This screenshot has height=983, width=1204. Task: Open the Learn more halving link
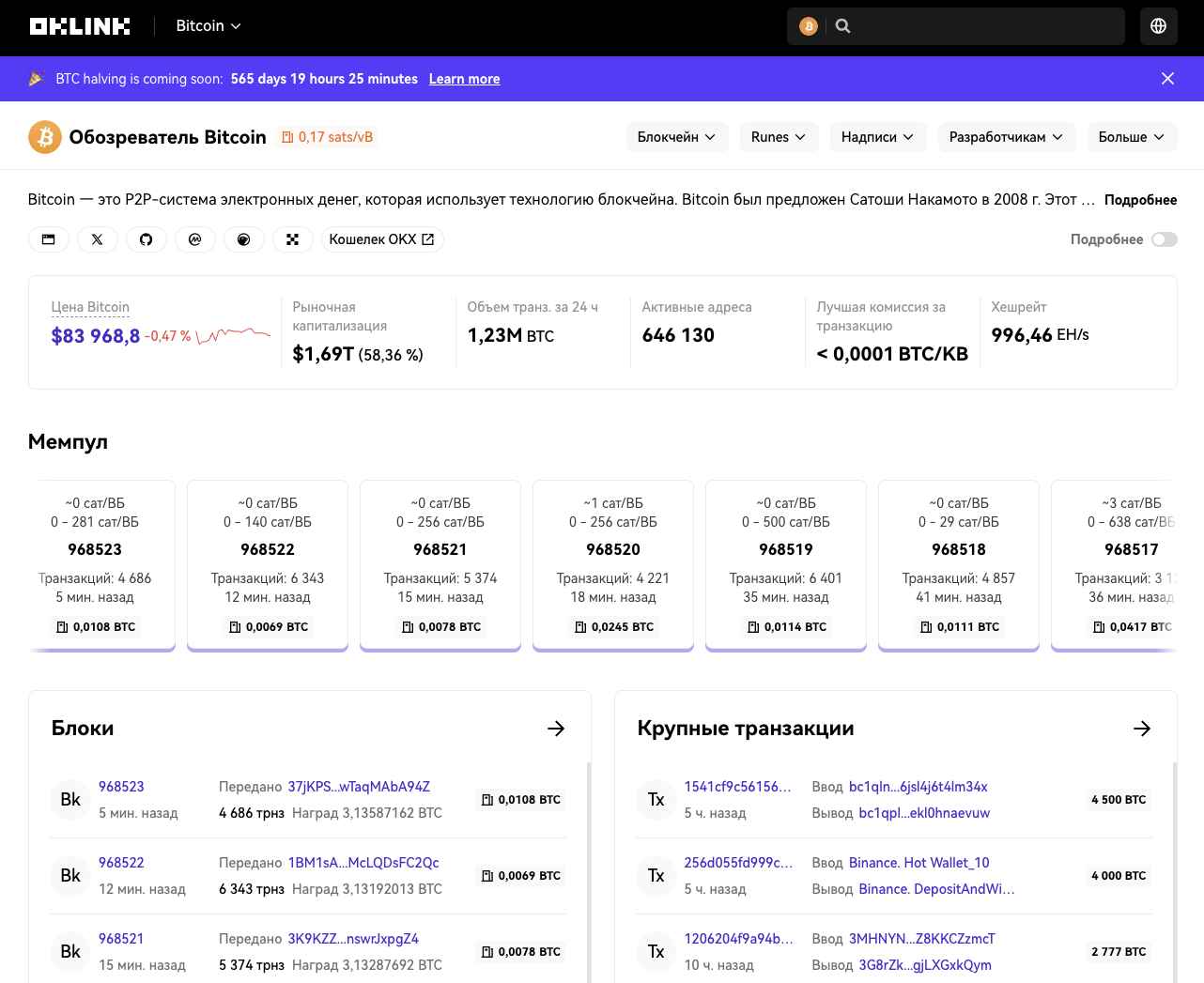(x=464, y=79)
